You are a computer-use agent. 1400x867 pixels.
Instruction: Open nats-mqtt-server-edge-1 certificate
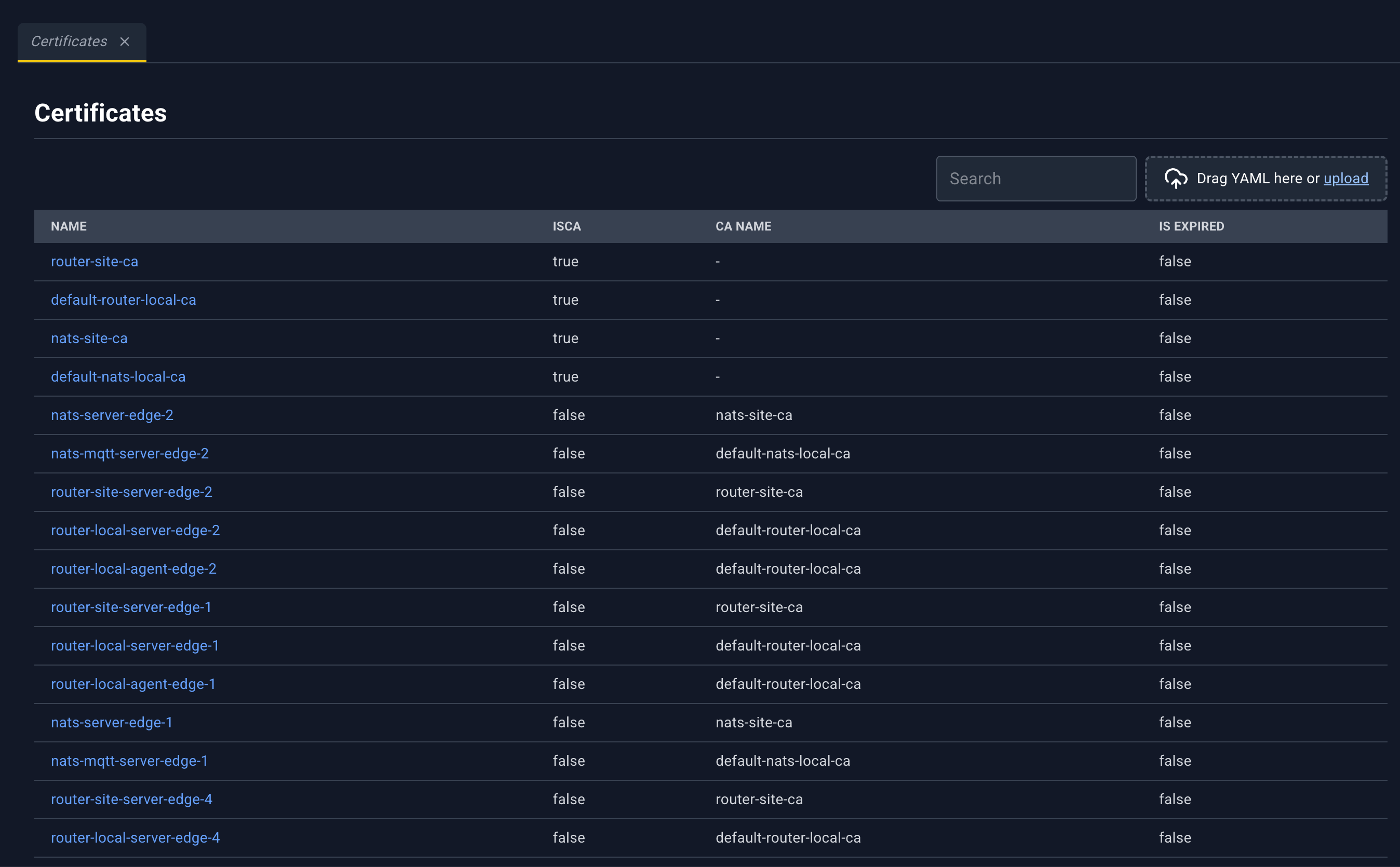[129, 761]
